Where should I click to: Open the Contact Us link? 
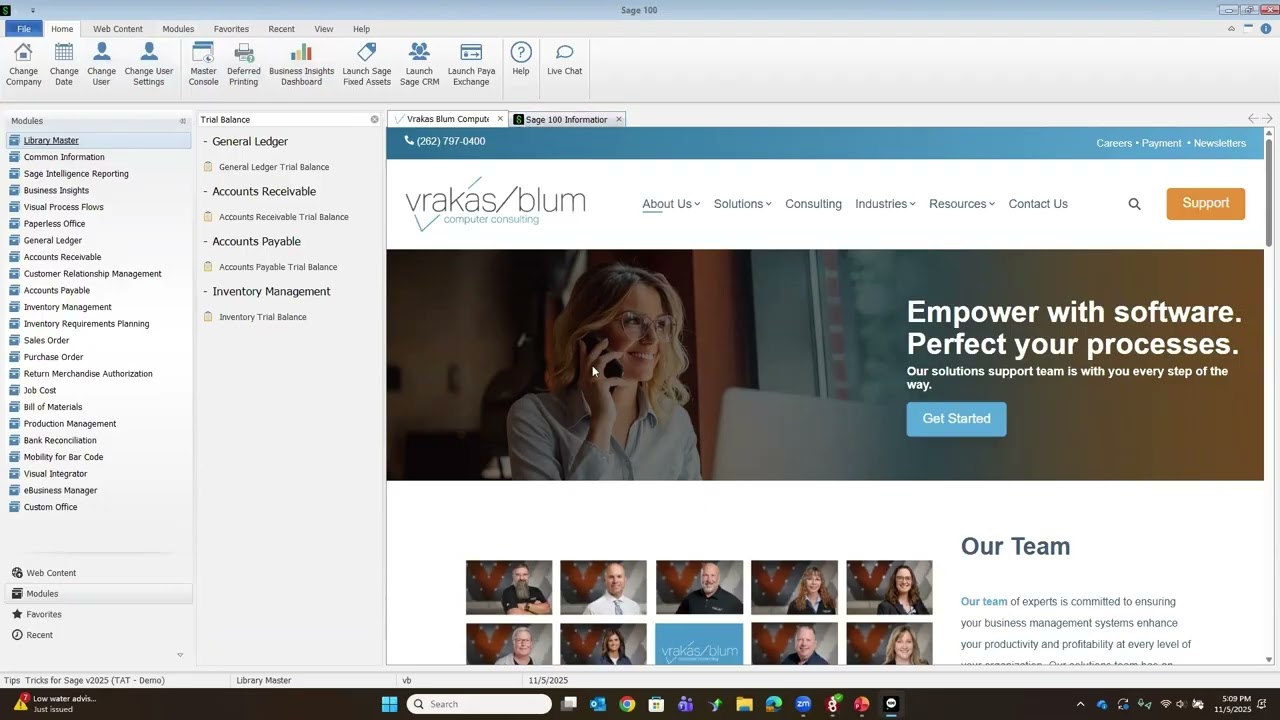pyautogui.click(x=1038, y=204)
